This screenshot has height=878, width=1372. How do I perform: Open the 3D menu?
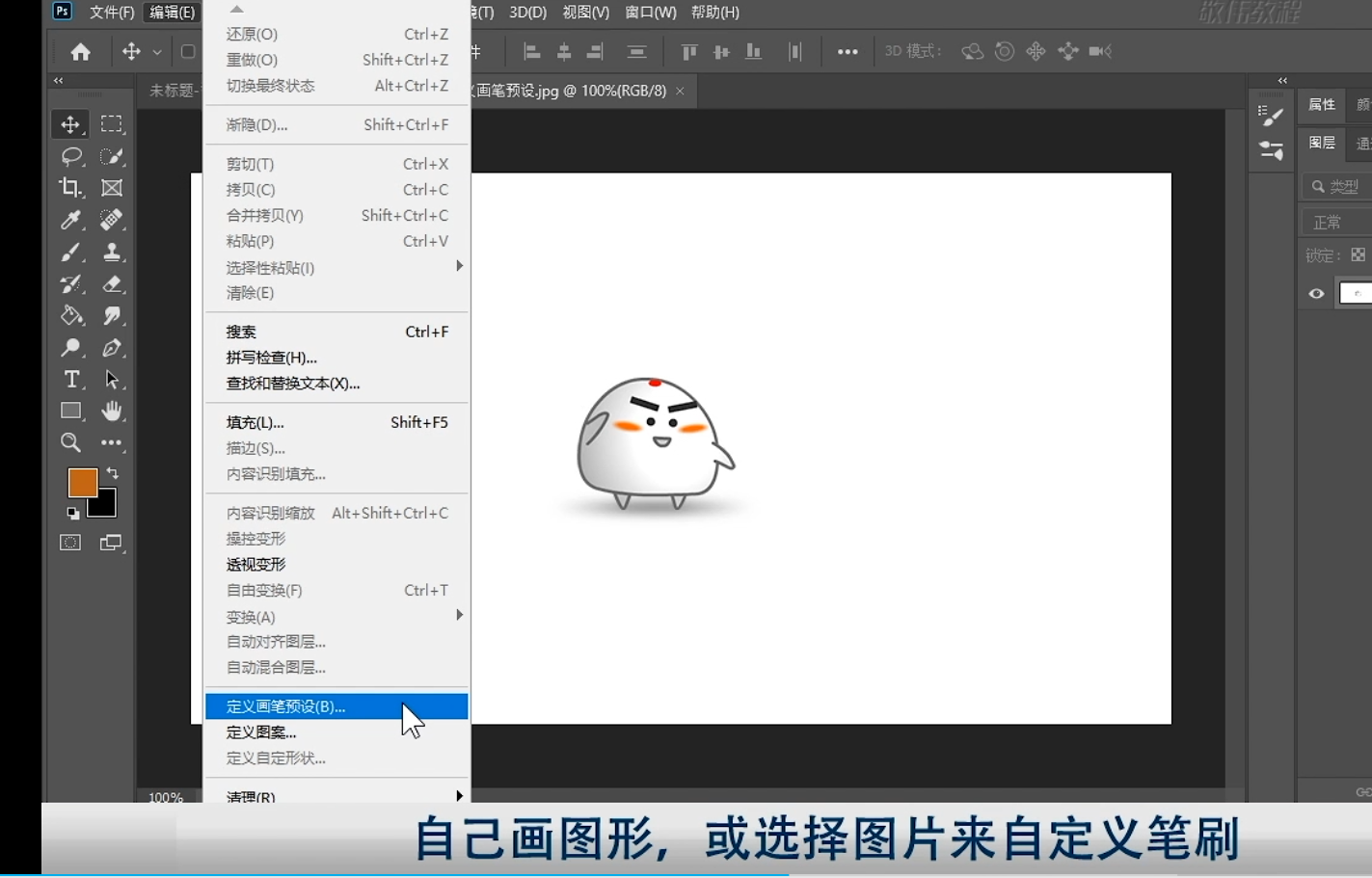tap(527, 13)
